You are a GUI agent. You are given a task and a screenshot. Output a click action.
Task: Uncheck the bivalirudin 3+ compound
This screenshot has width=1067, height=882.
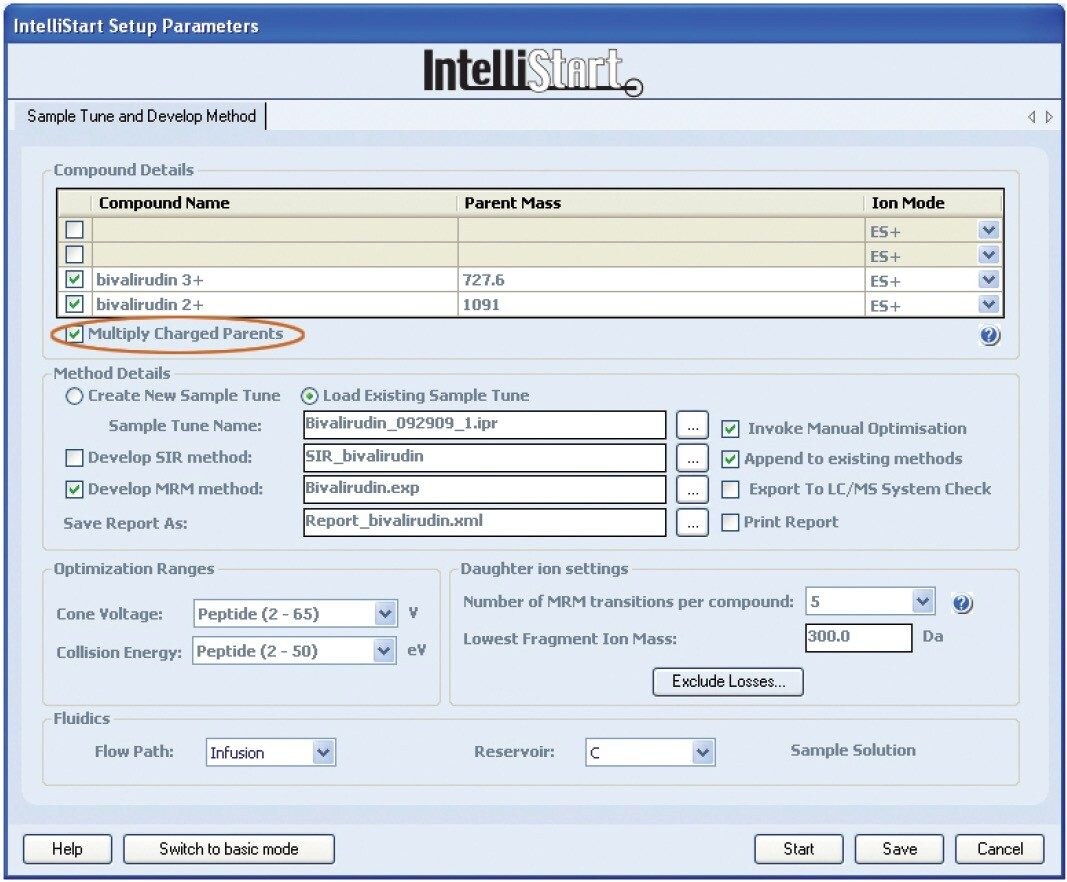74,280
